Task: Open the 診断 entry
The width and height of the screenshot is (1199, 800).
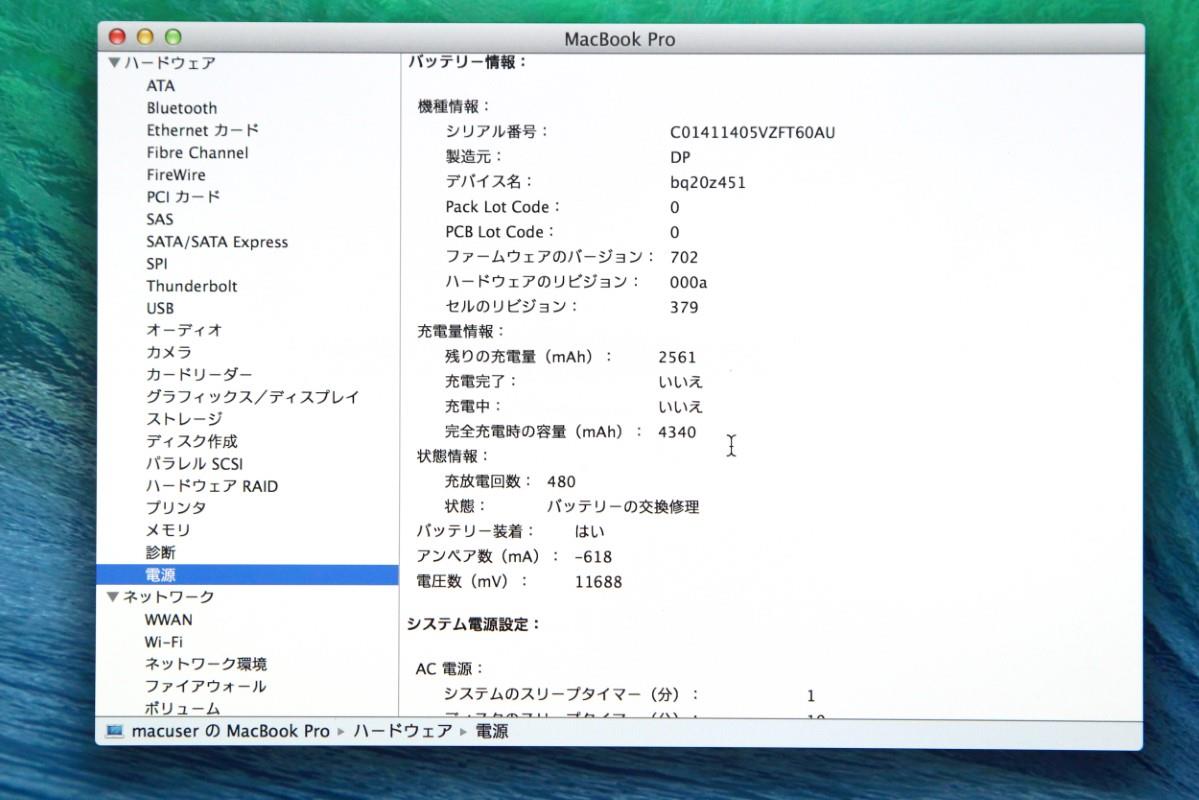Action: click(161, 552)
